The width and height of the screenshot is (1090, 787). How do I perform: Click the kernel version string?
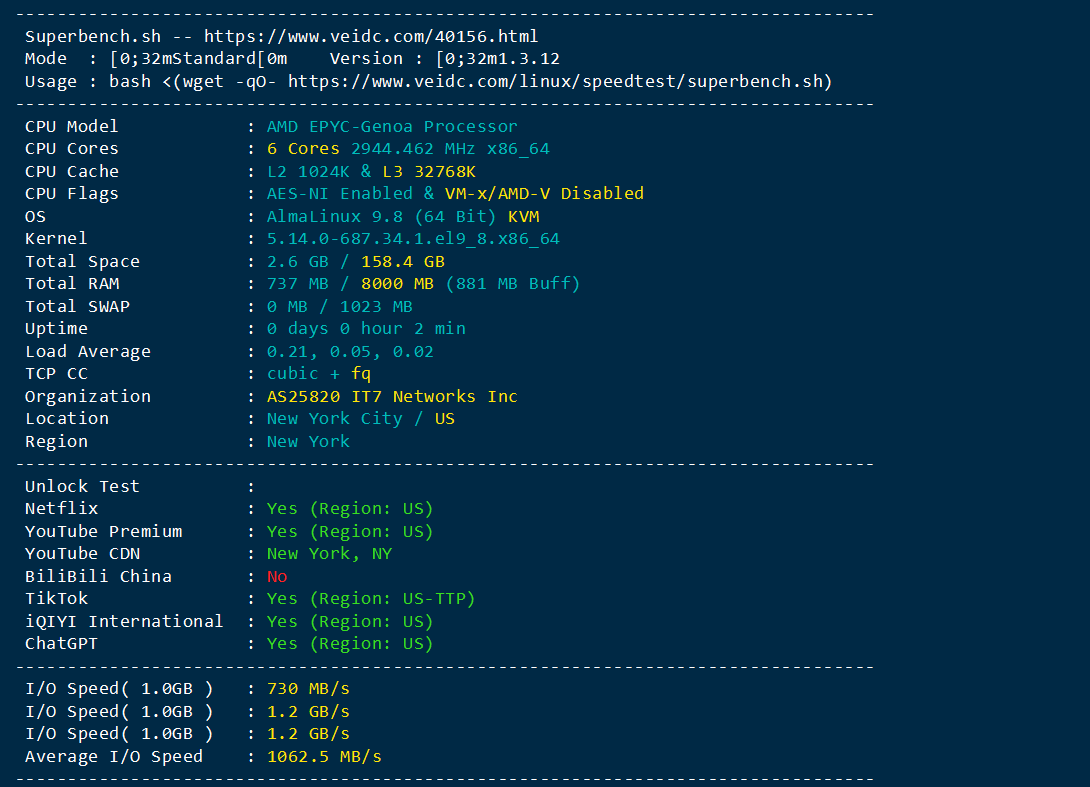tap(413, 239)
